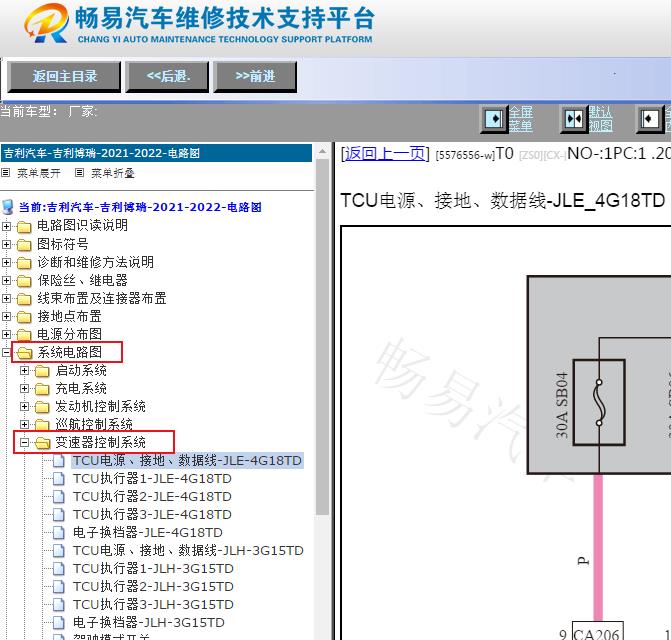This screenshot has height=640, width=671.
Task: Open the TCU执行器3-JLH-3G15TD diagram
Action: [x=153, y=604]
